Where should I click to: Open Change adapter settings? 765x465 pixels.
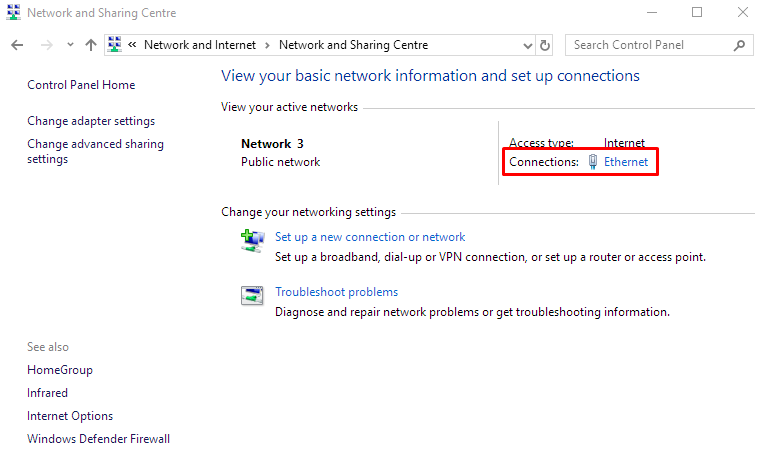pyautogui.click(x=91, y=121)
